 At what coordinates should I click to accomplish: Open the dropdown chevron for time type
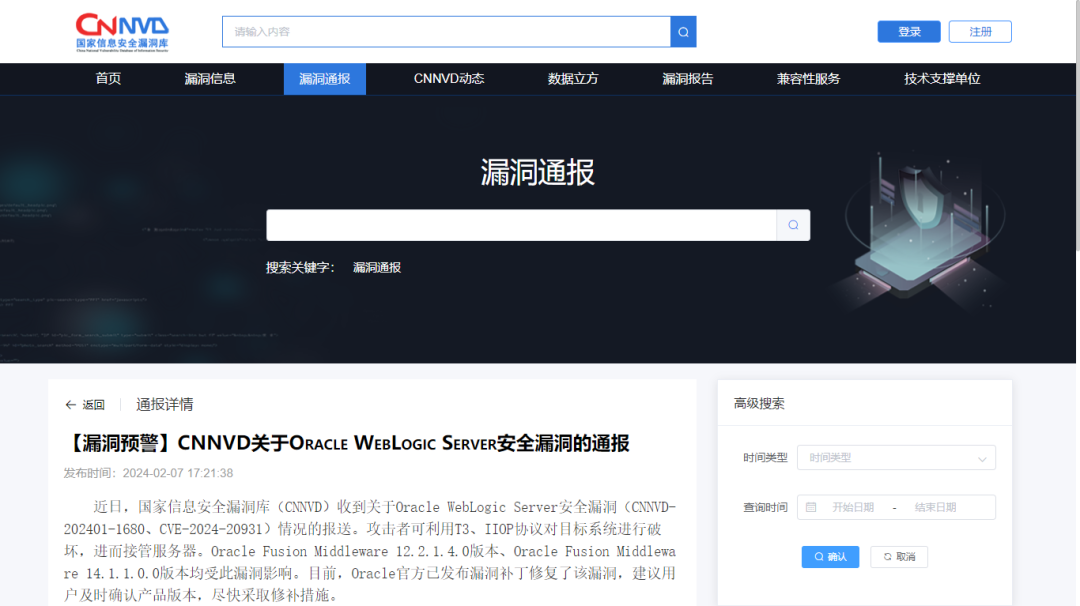[981, 459]
